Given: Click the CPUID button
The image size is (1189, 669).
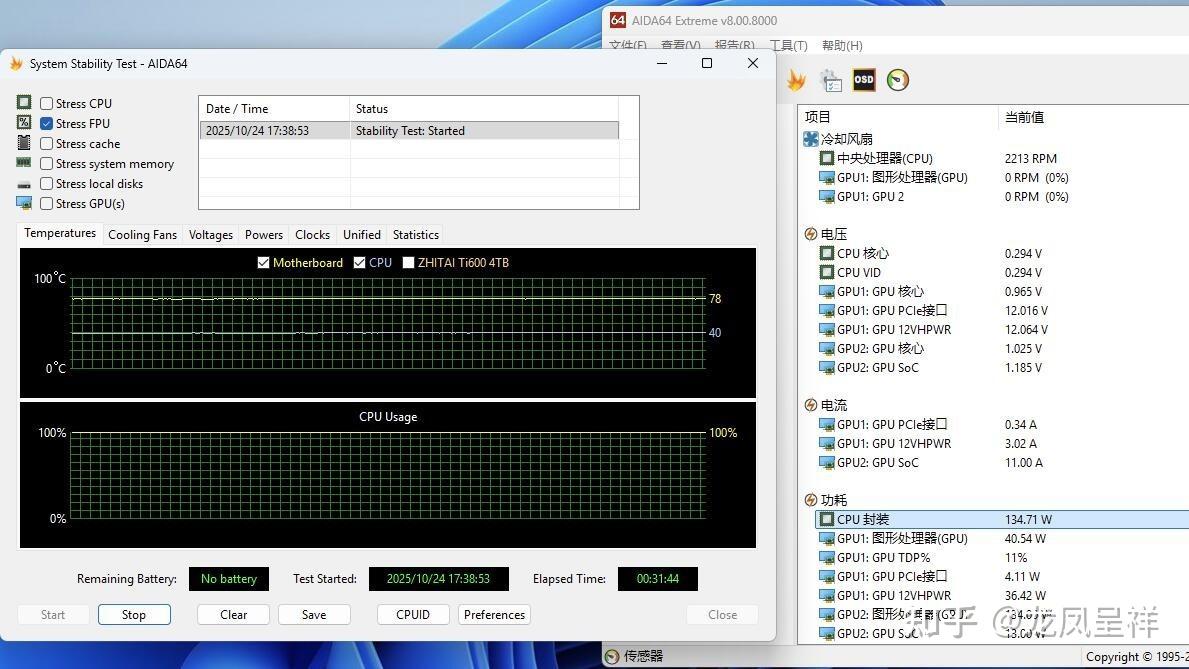Looking at the screenshot, I should pos(413,614).
